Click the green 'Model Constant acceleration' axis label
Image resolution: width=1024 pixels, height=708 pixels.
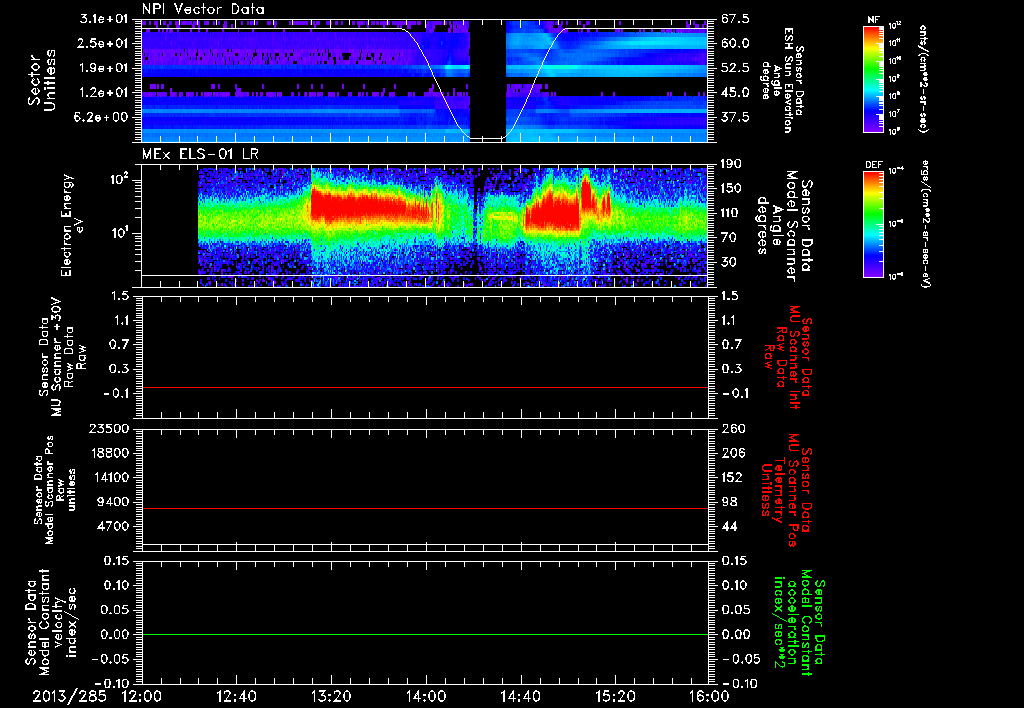pos(798,623)
